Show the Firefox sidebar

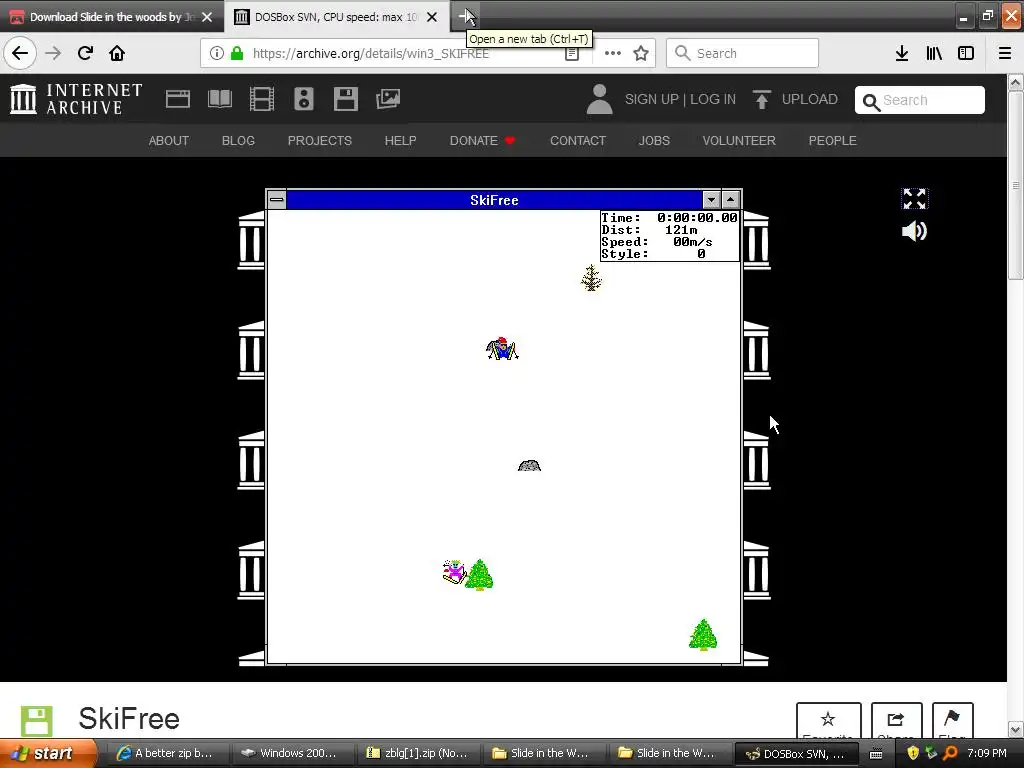(966, 53)
